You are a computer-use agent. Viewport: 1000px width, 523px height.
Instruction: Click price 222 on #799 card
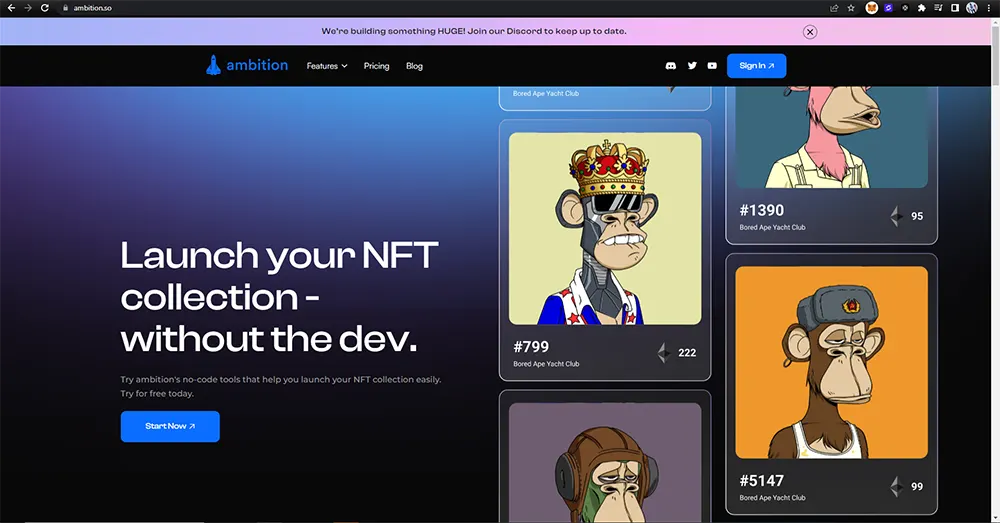[687, 353]
